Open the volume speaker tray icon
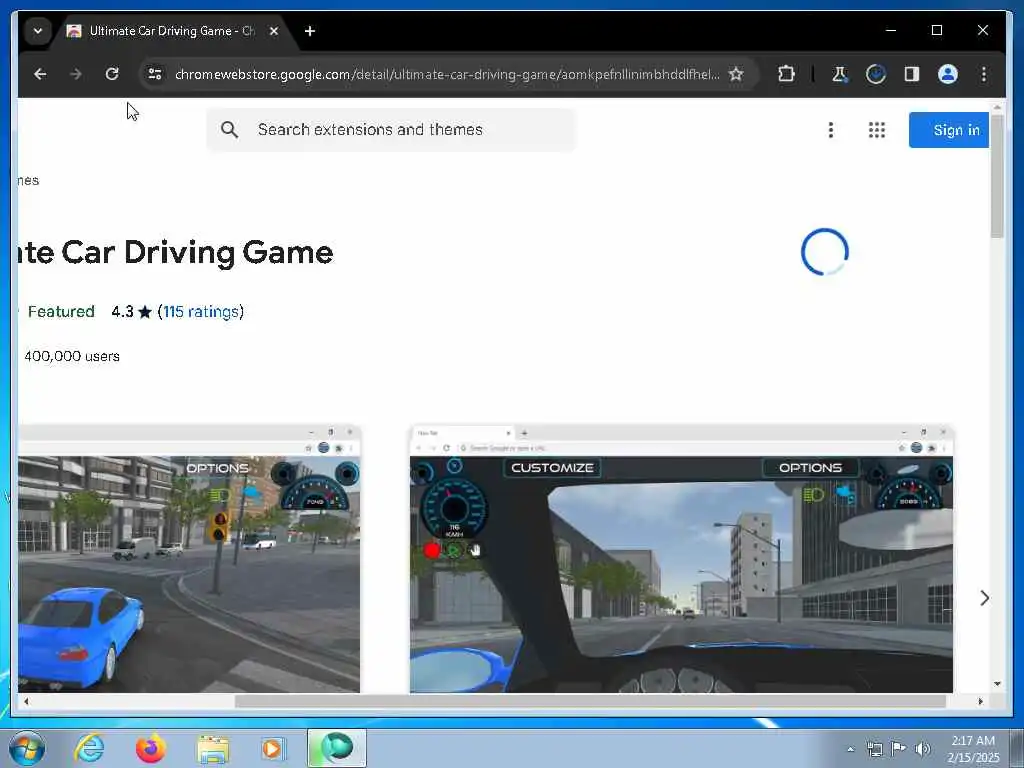 click(x=922, y=749)
